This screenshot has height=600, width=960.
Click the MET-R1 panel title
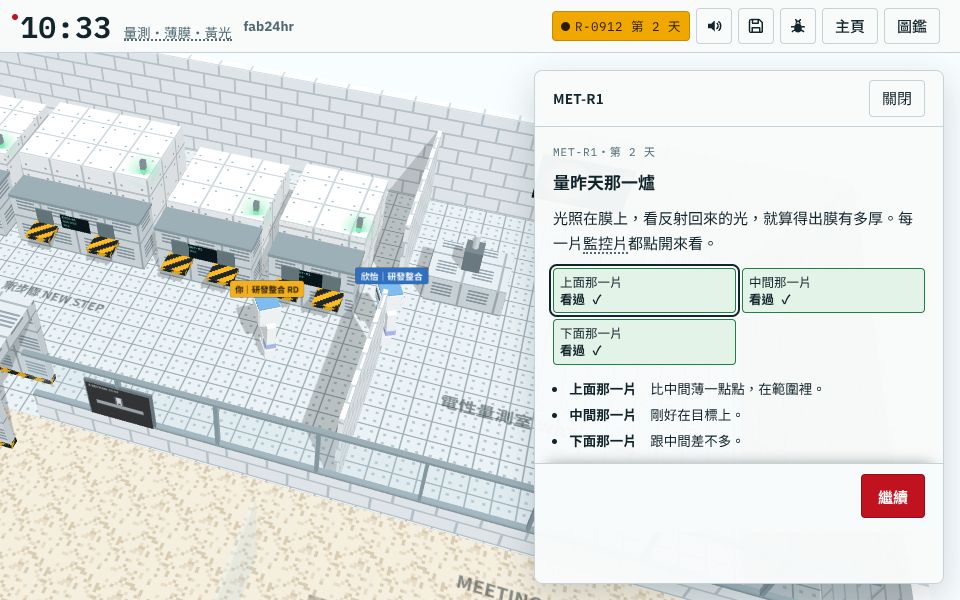[x=578, y=99]
